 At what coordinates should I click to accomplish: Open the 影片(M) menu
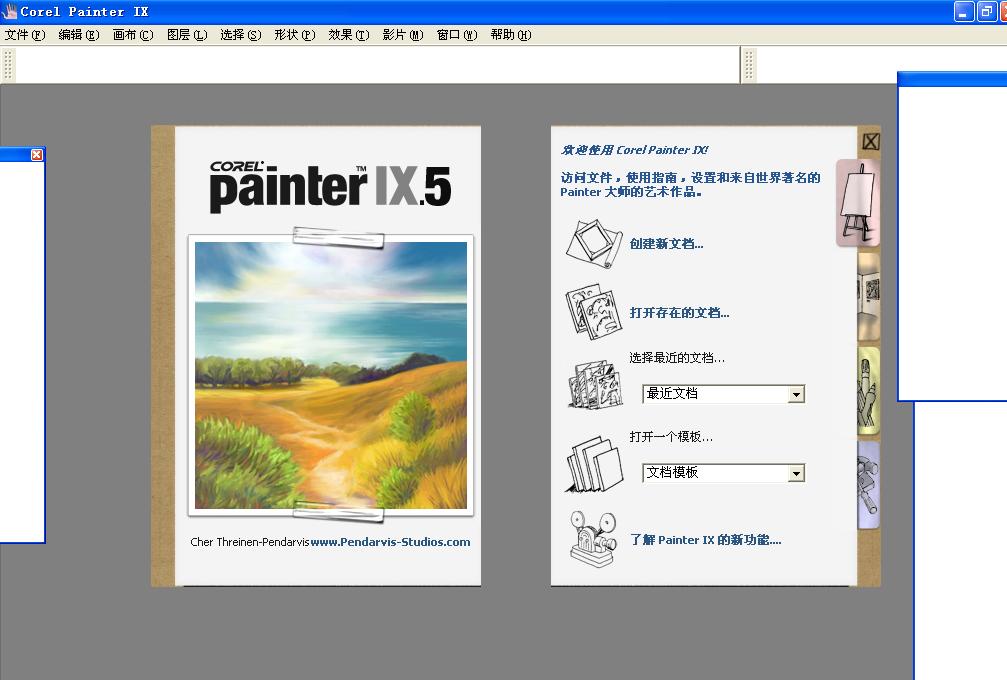(403, 35)
